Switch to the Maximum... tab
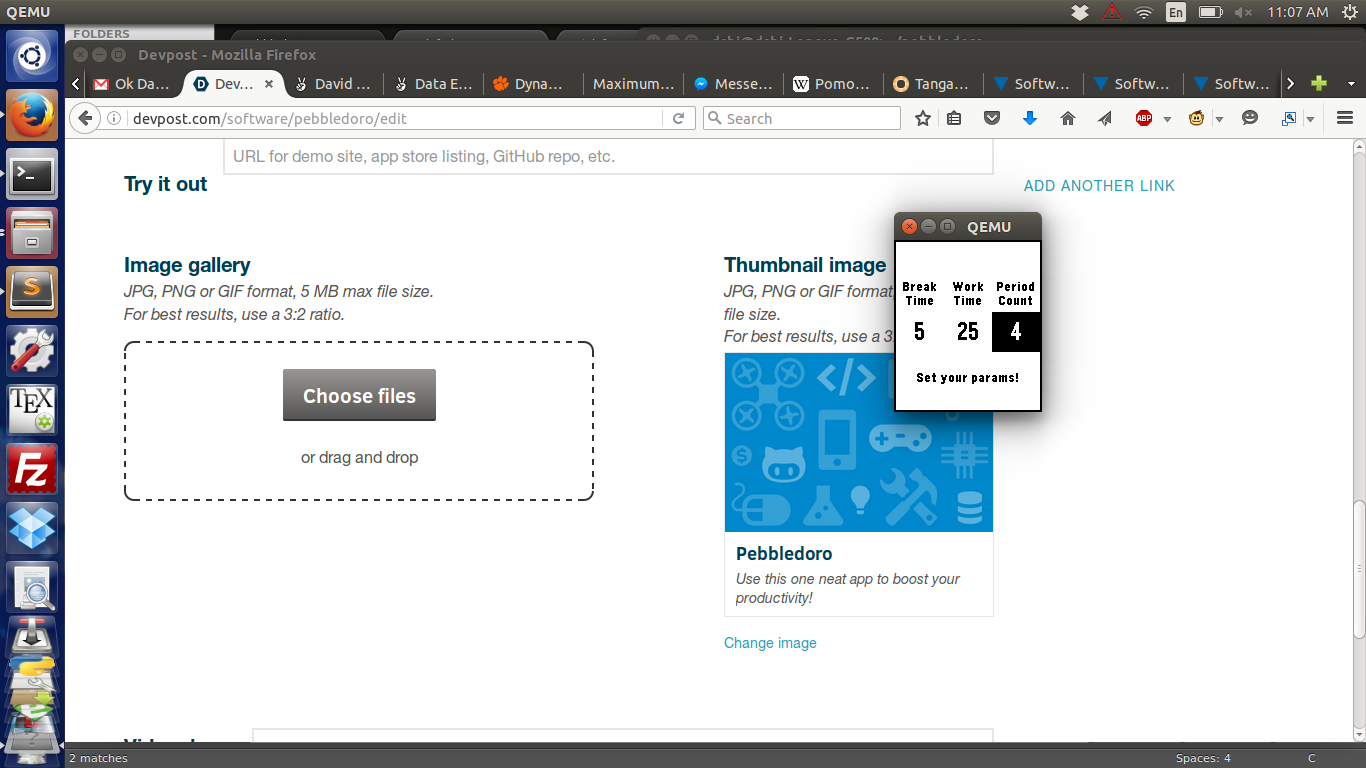Image resolution: width=1366 pixels, height=768 pixels. tap(634, 84)
